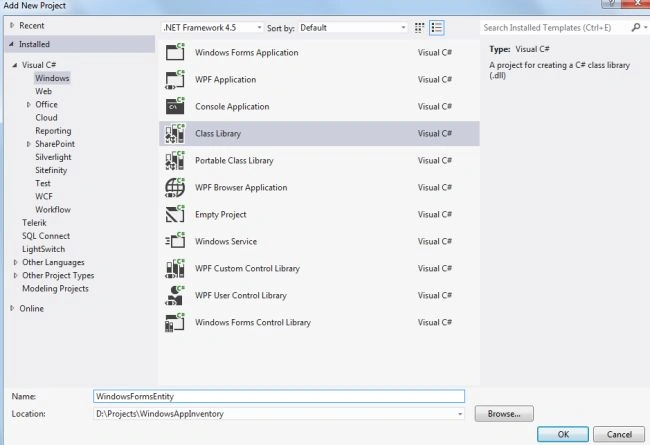
Task: Click the search magnifier icon
Action: pos(635,27)
